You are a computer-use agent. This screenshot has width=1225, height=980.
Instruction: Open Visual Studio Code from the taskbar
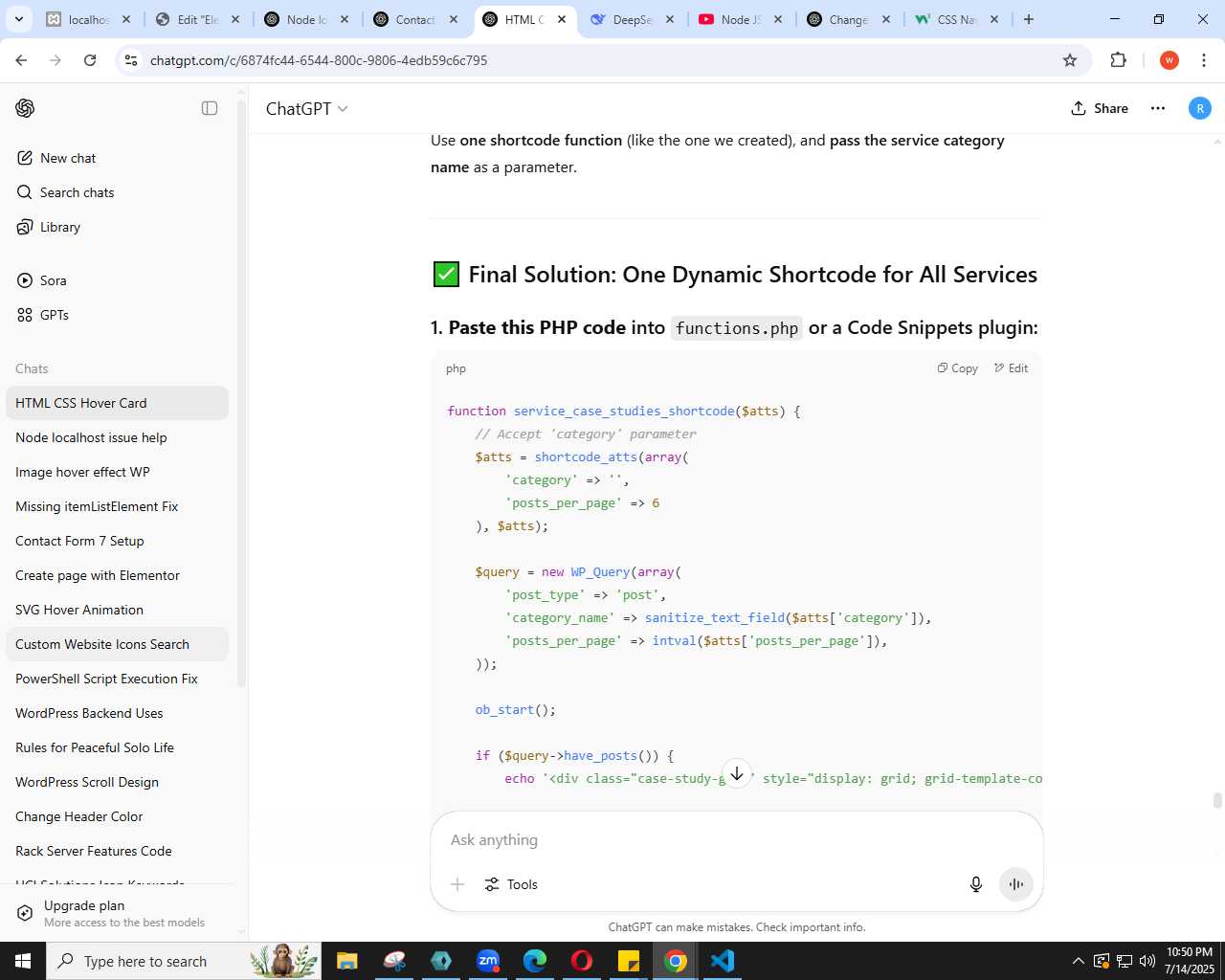click(723, 961)
